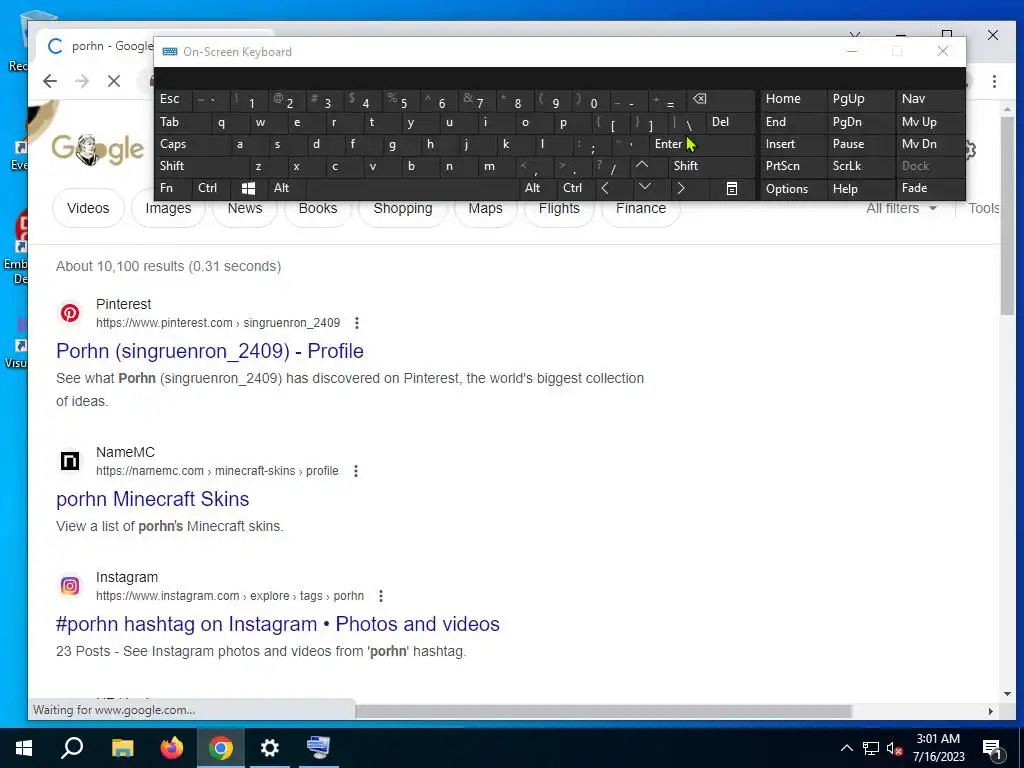The height and width of the screenshot is (768, 1024).
Task: Select the Images filter tab
Action: point(168,210)
